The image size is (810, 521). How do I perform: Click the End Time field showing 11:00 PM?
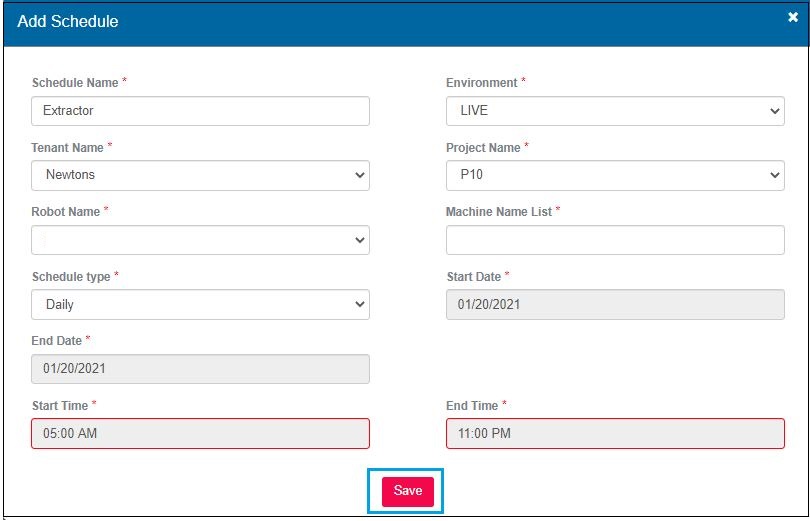click(x=614, y=433)
